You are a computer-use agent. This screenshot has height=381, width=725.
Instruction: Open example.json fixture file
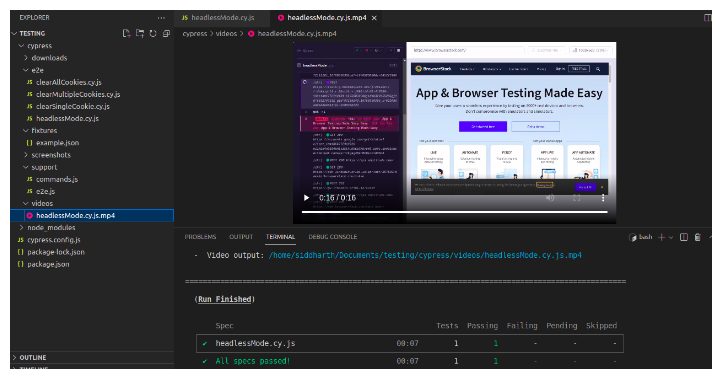tap(57, 143)
